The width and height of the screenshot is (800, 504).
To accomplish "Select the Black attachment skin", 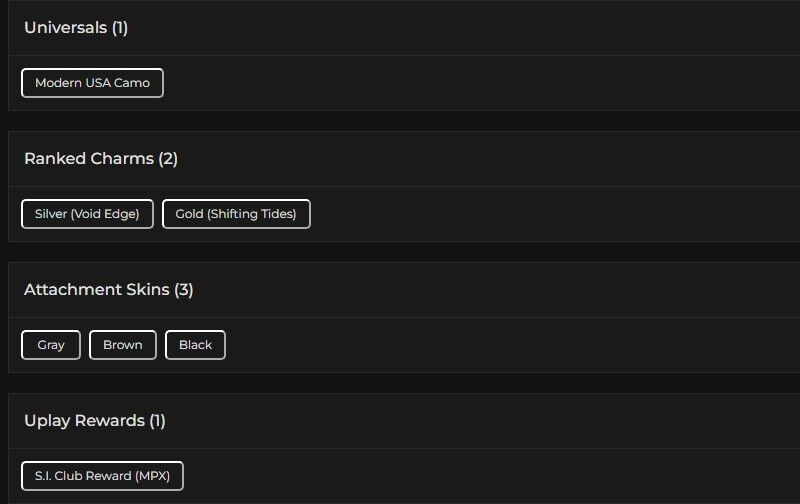I will click(195, 345).
